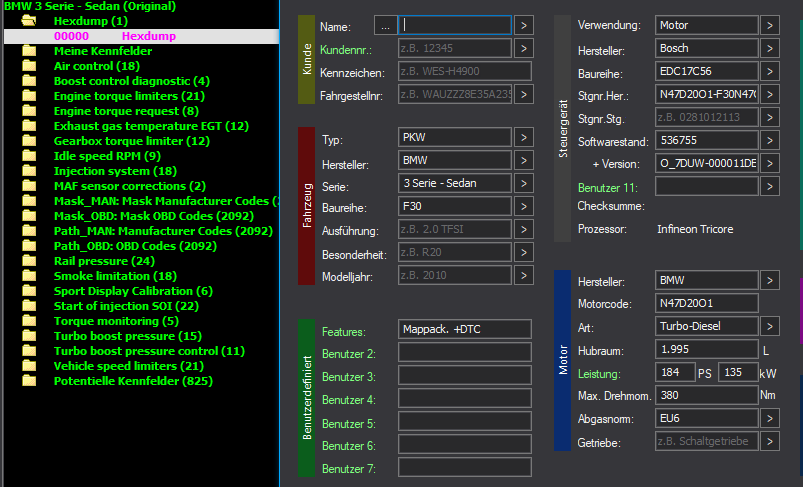The image size is (803, 487).
Task: Click the ellipsis button next to Name
Action: [385, 25]
